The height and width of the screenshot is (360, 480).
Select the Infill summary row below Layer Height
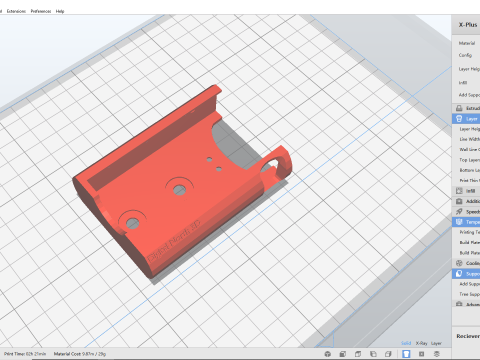click(463, 82)
